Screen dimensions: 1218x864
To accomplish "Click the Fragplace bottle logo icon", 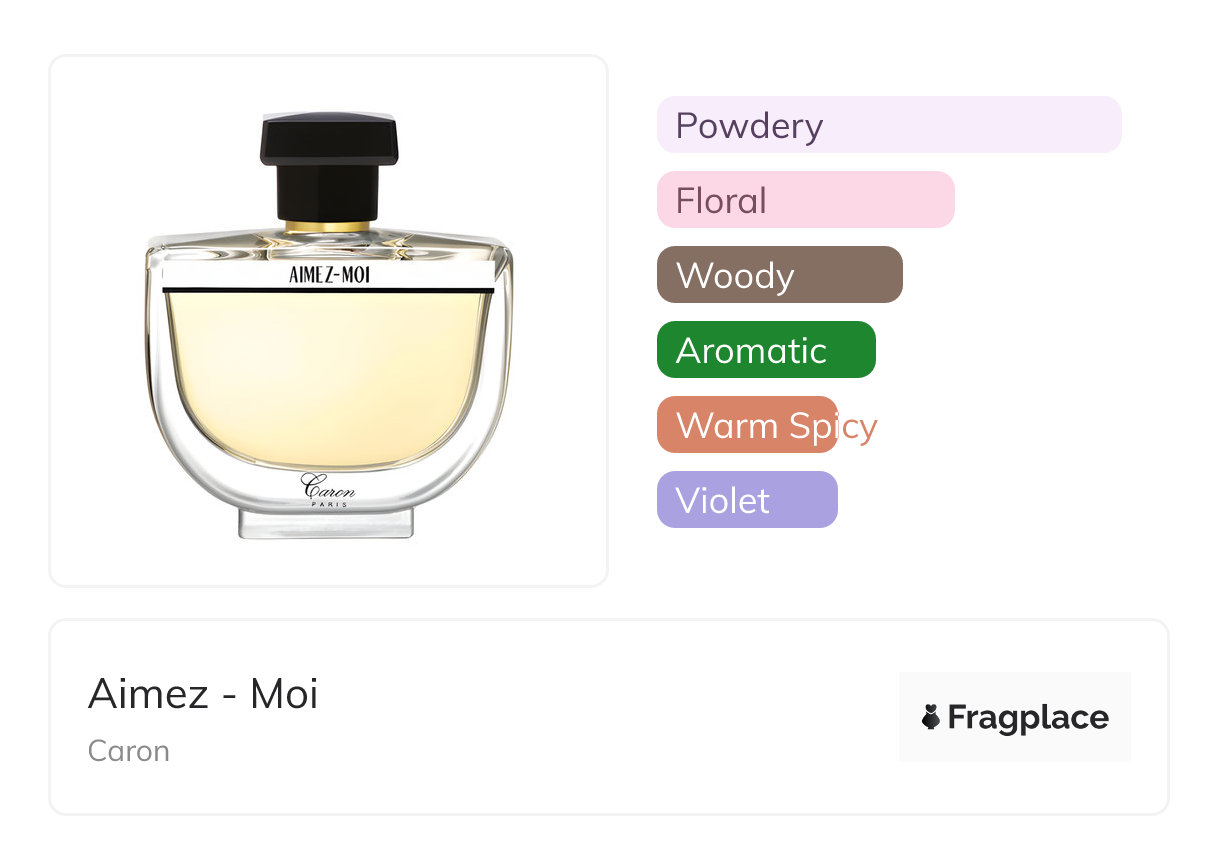I will [x=931, y=717].
